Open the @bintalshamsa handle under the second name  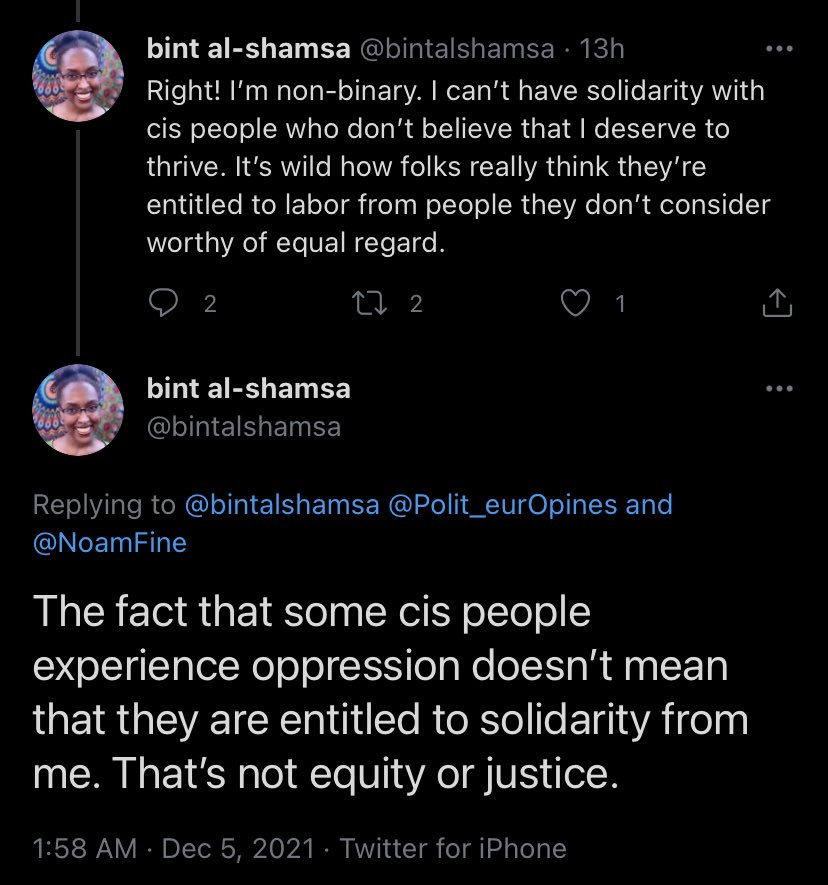244,427
